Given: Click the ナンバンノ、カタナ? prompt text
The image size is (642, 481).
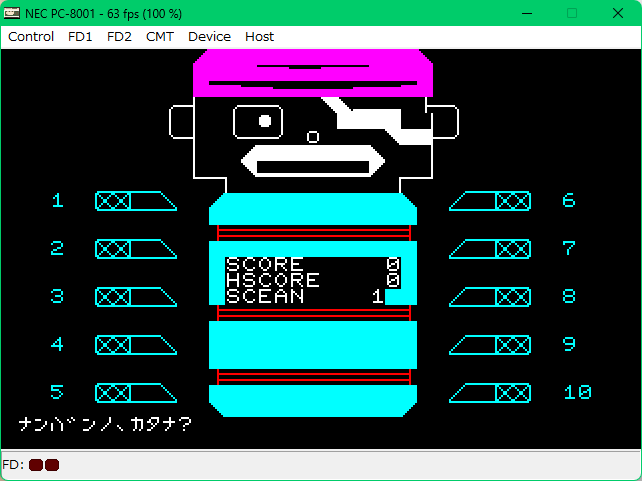Looking at the screenshot, I should [105, 424].
